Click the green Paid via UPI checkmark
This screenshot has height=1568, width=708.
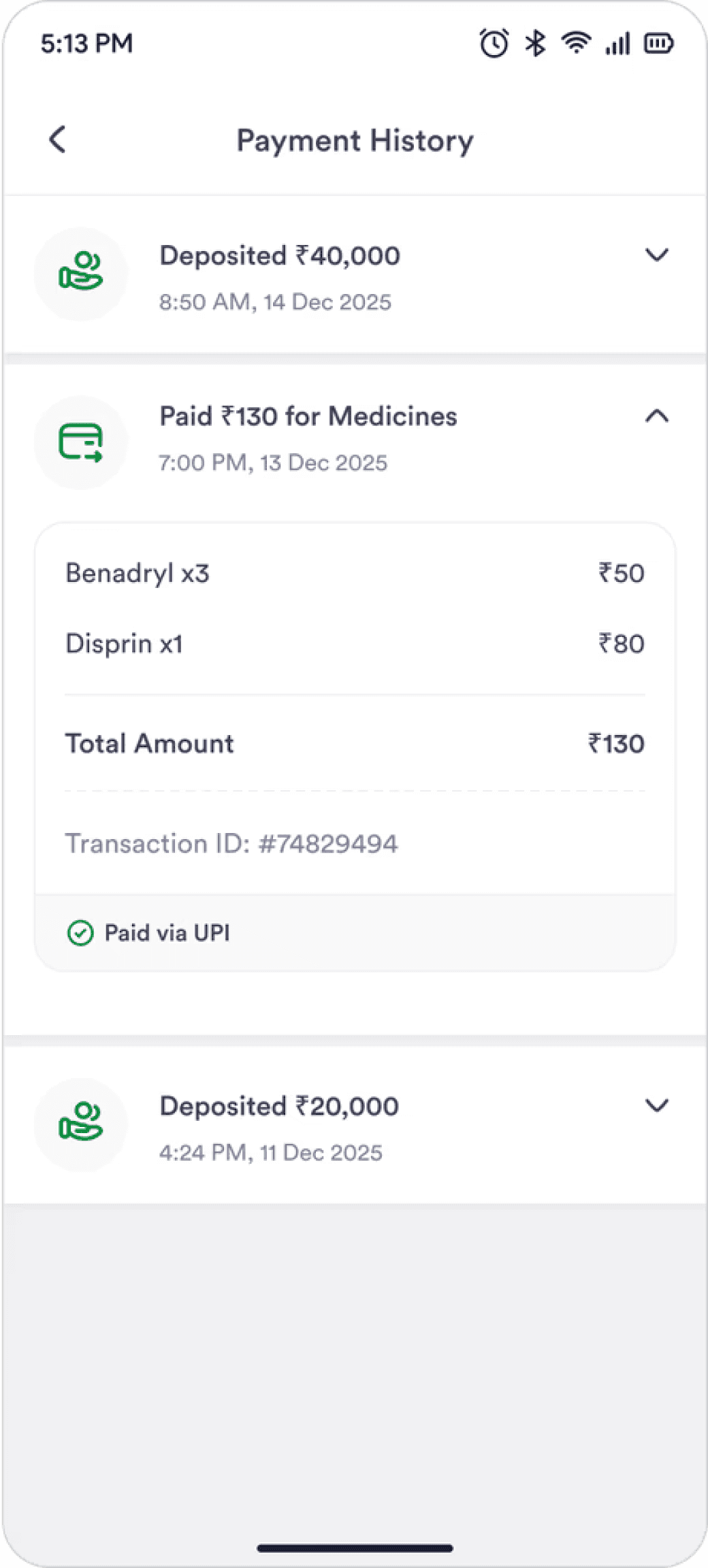pyautogui.click(x=80, y=933)
